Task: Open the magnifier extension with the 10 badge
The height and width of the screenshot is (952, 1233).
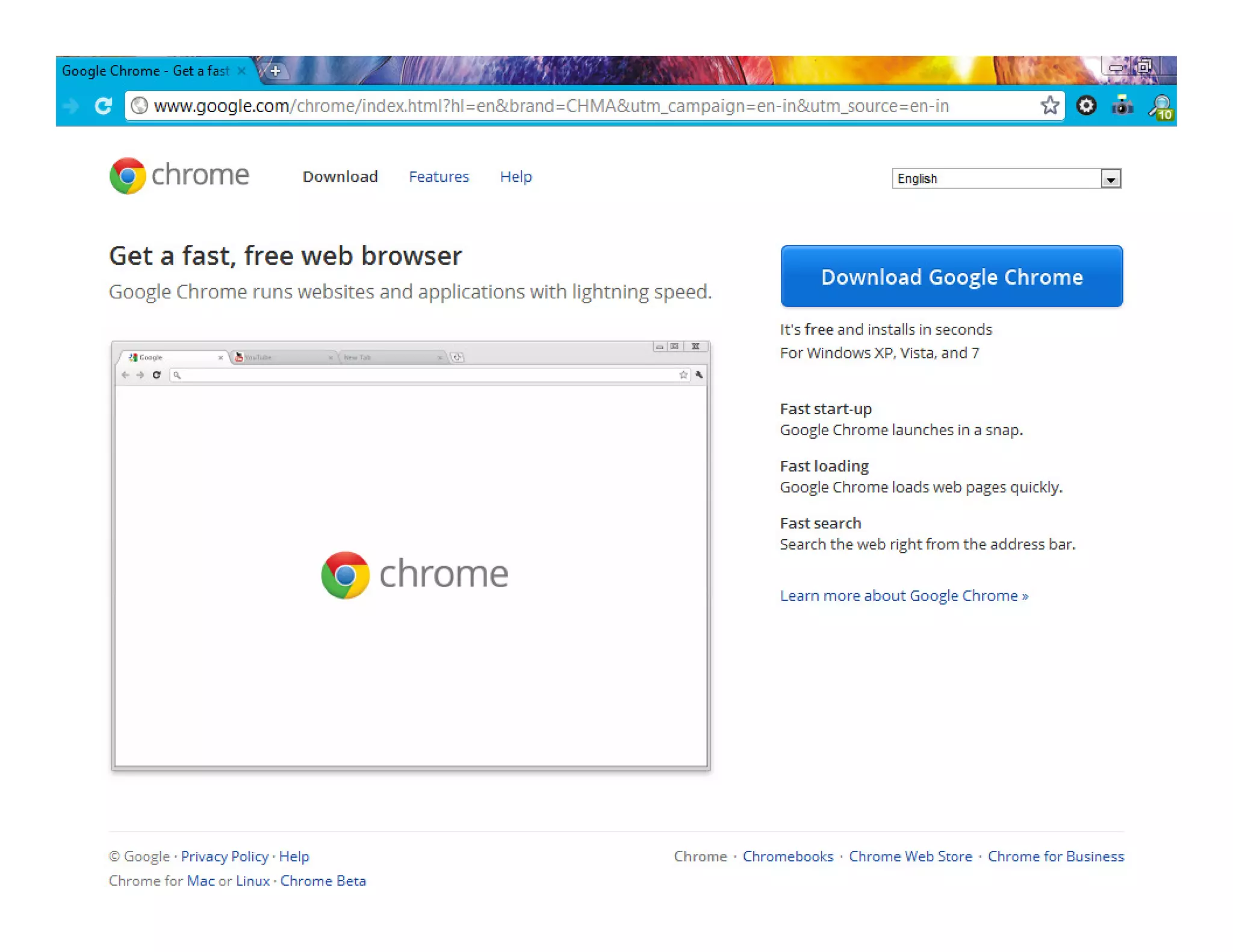Action: tap(1161, 107)
